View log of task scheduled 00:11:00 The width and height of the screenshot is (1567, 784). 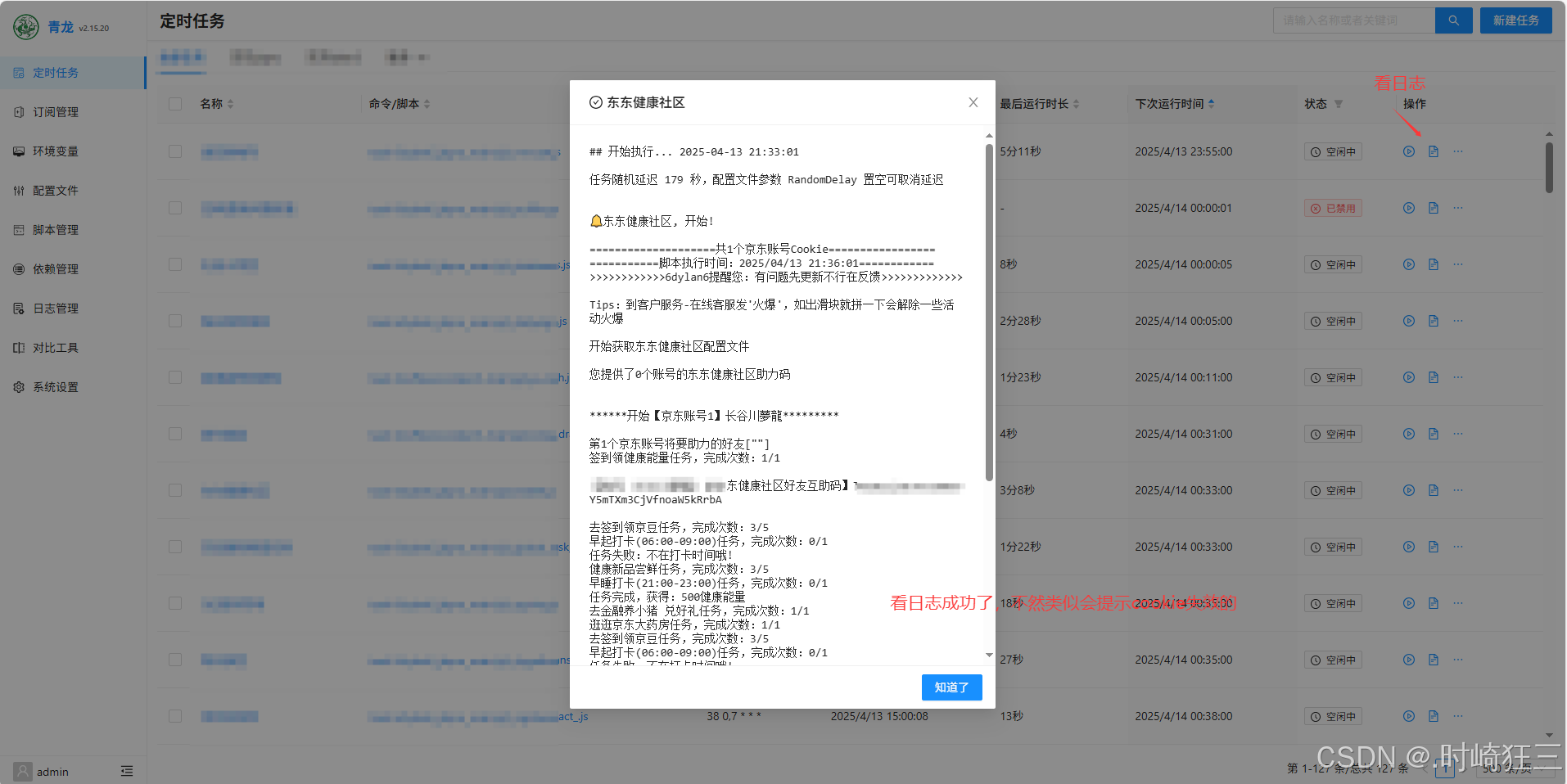tap(1433, 377)
